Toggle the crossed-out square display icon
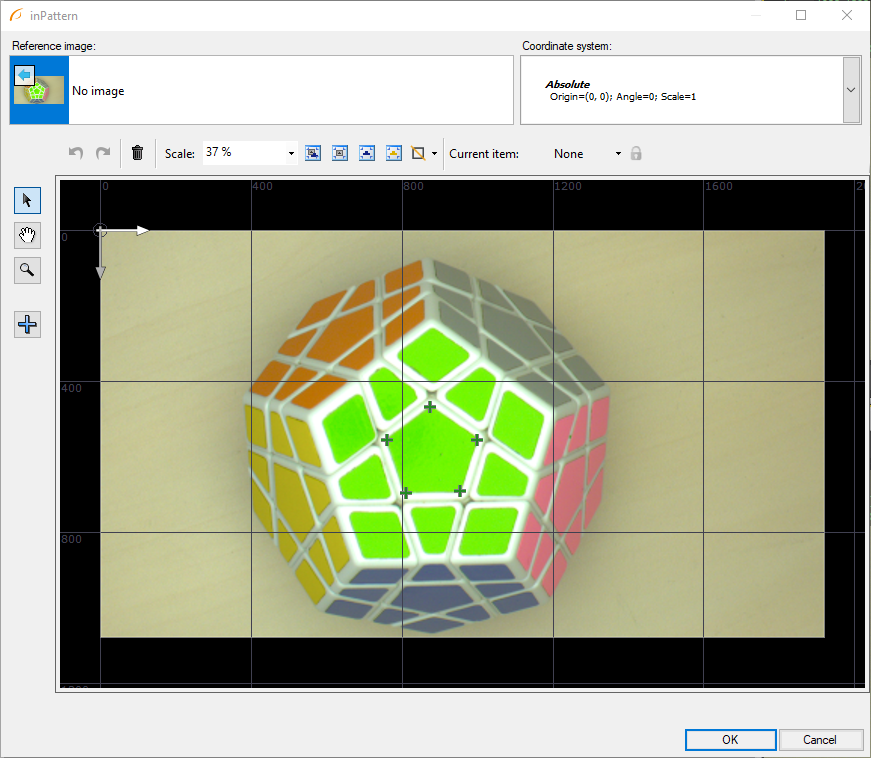This screenshot has height=758, width=871. 419,153
